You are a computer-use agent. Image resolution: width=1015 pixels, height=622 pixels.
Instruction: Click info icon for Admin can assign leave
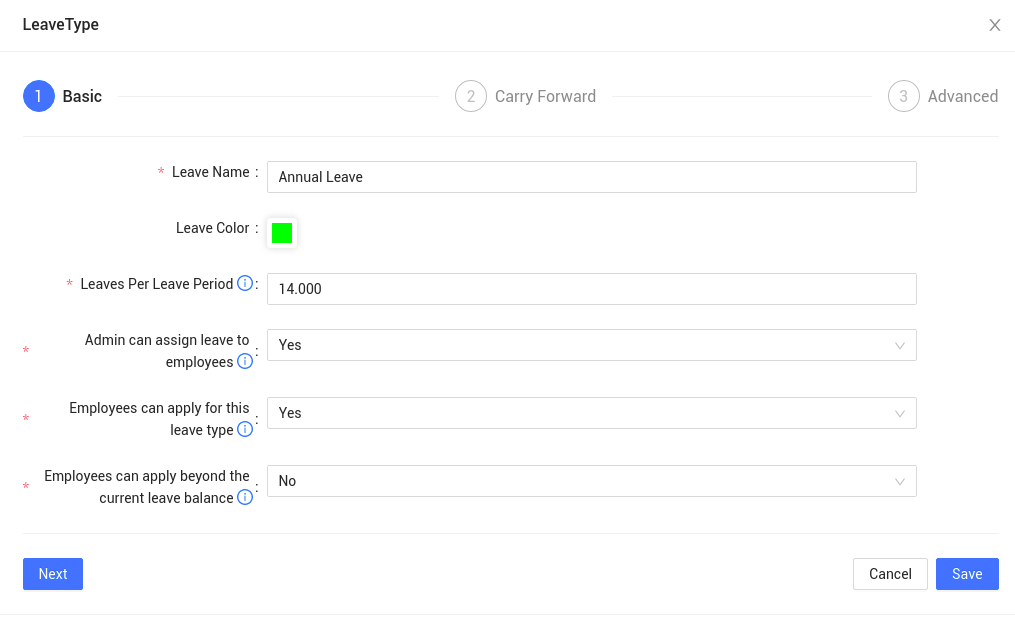coord(244,362)
